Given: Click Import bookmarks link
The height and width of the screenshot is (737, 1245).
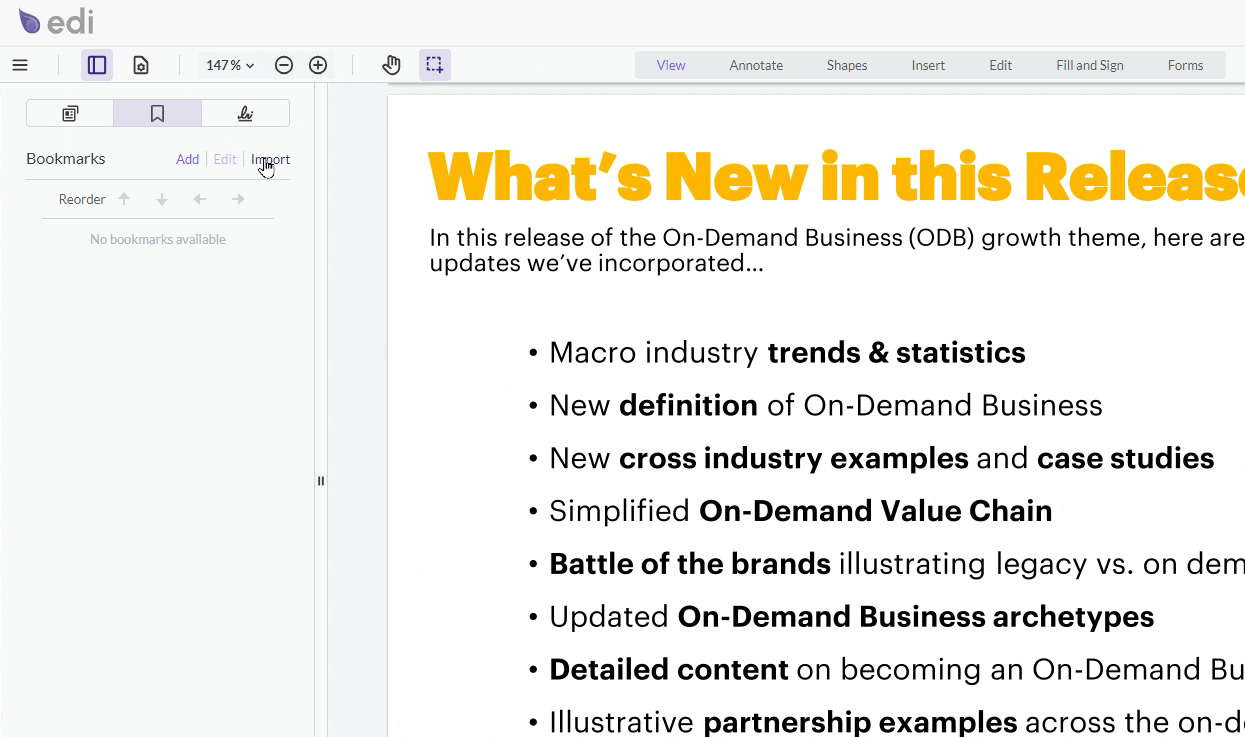Looking at the screenshot, I should tap(270, 159).
